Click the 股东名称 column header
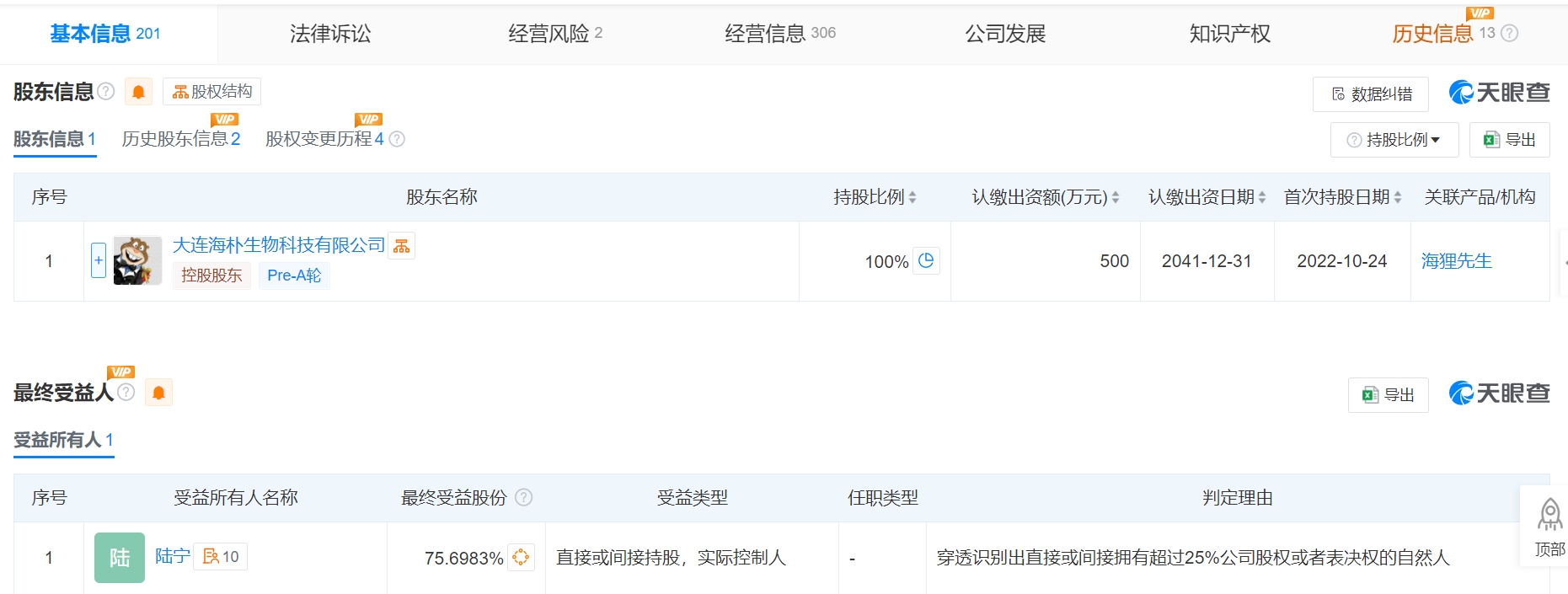This screenshot has width=1568, height=594. (442, 197)
